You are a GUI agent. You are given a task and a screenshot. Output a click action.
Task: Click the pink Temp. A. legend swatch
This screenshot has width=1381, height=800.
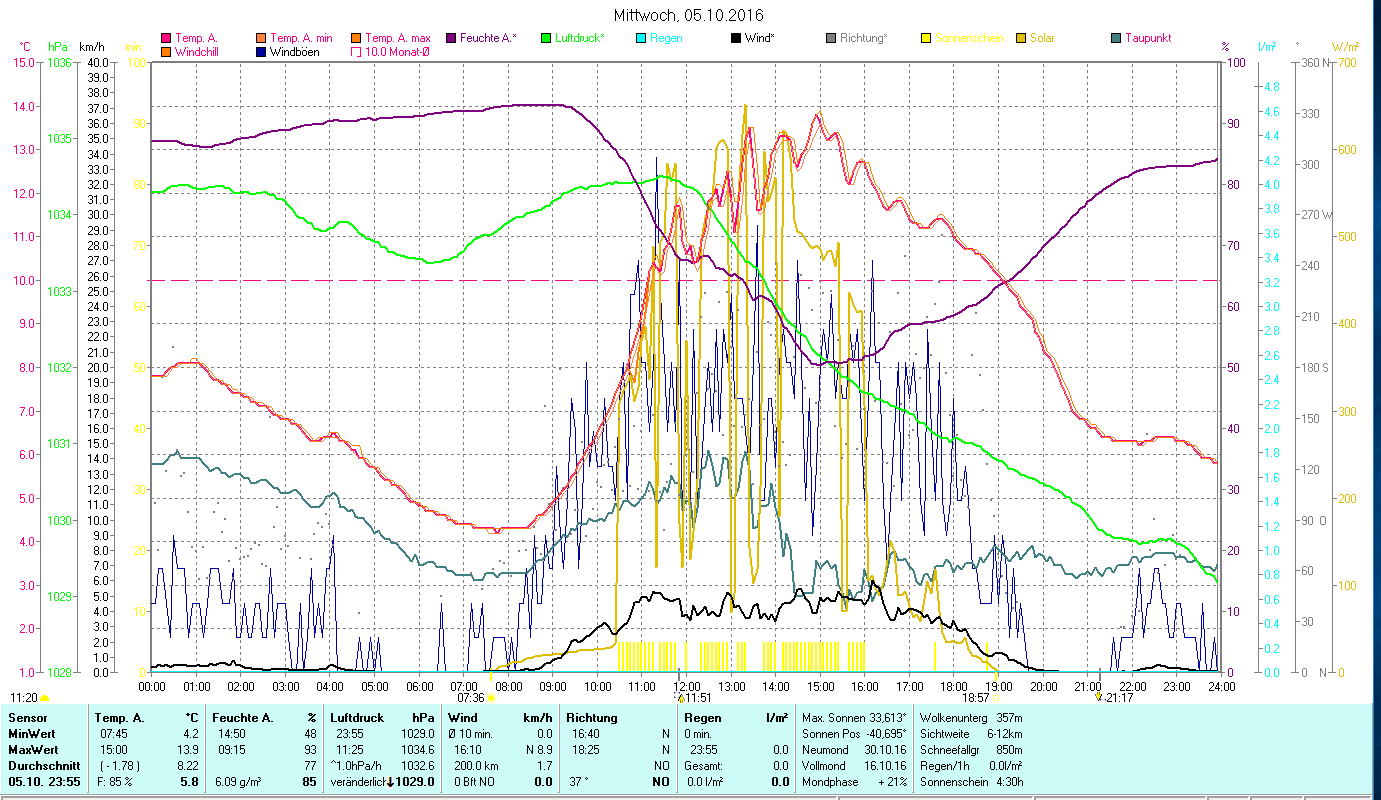point(166,38)
